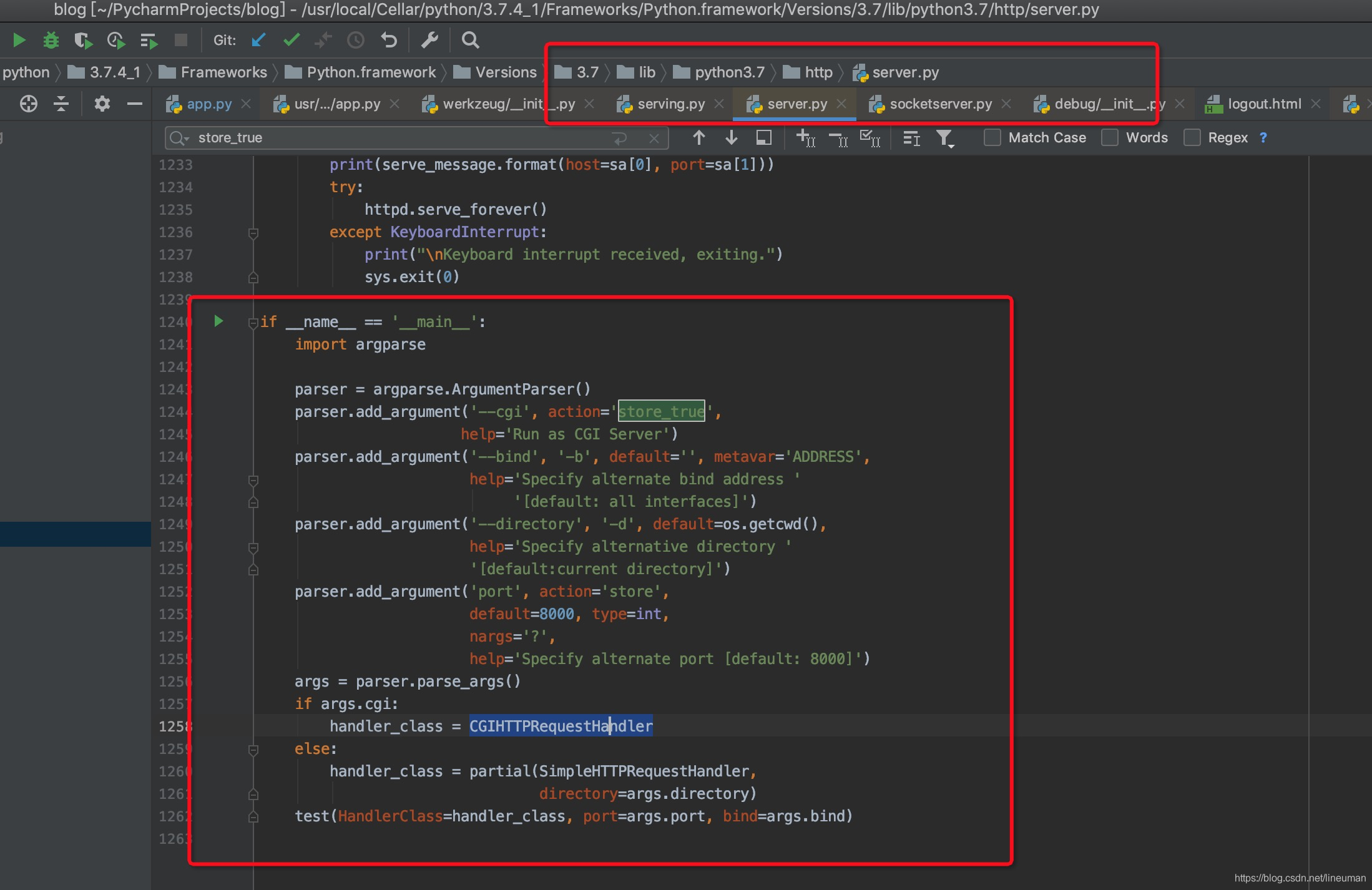Open project panel gear options

tap(102, 104)
